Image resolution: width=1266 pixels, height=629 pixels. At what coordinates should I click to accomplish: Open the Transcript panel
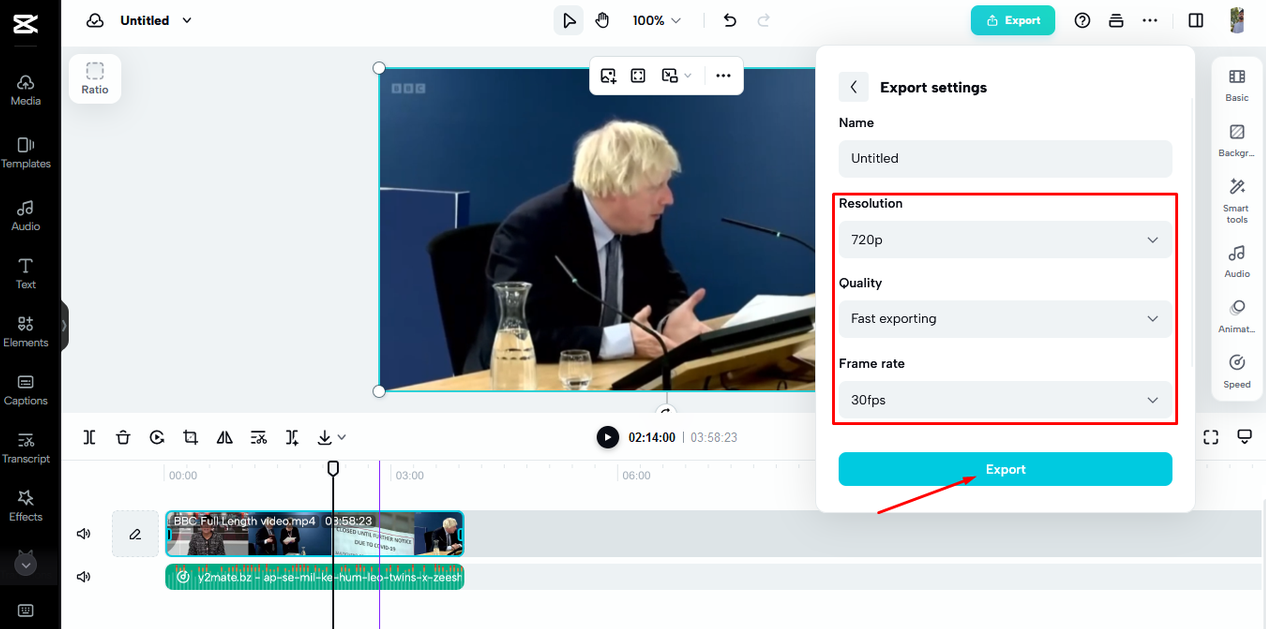26,447
